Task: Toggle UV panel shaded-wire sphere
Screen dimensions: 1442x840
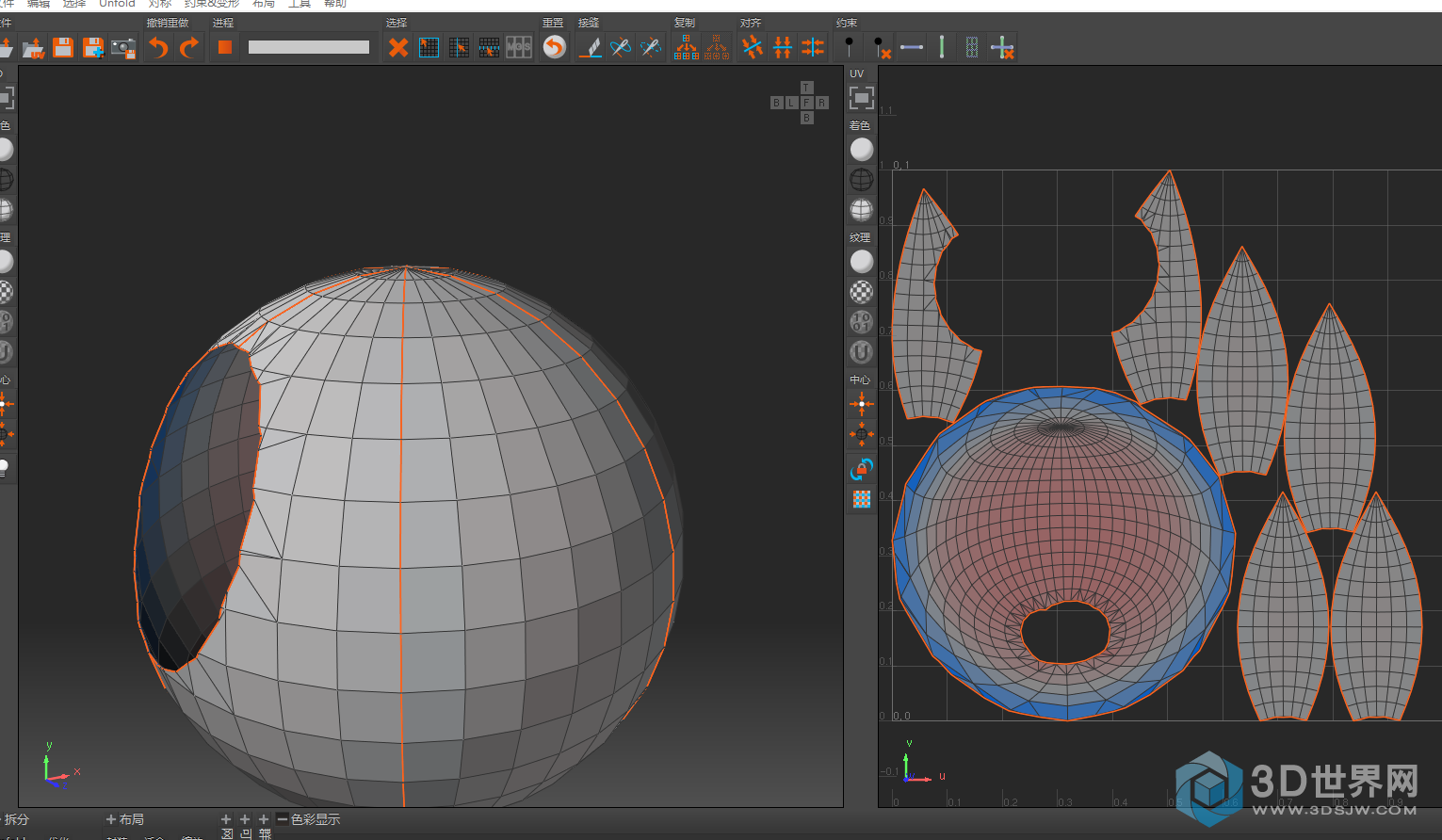Action: click(861, 209)
